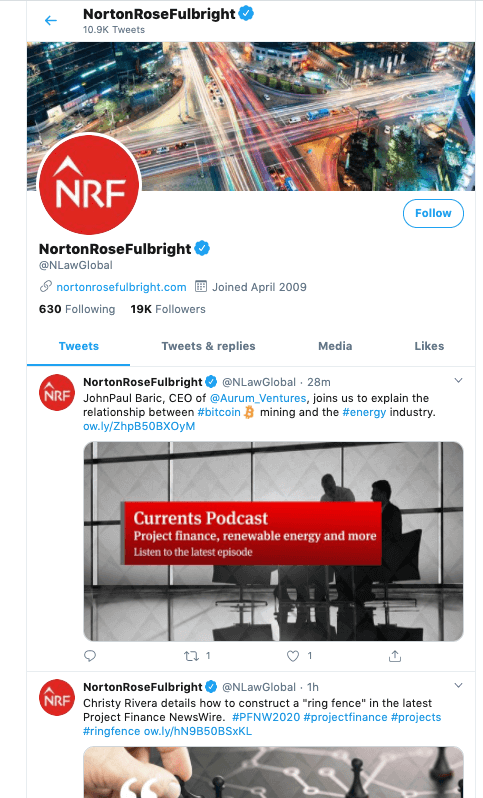Retweet the Currents Podcast tweet
This screenshot has width=483, height=798.
tap(191, 656)
